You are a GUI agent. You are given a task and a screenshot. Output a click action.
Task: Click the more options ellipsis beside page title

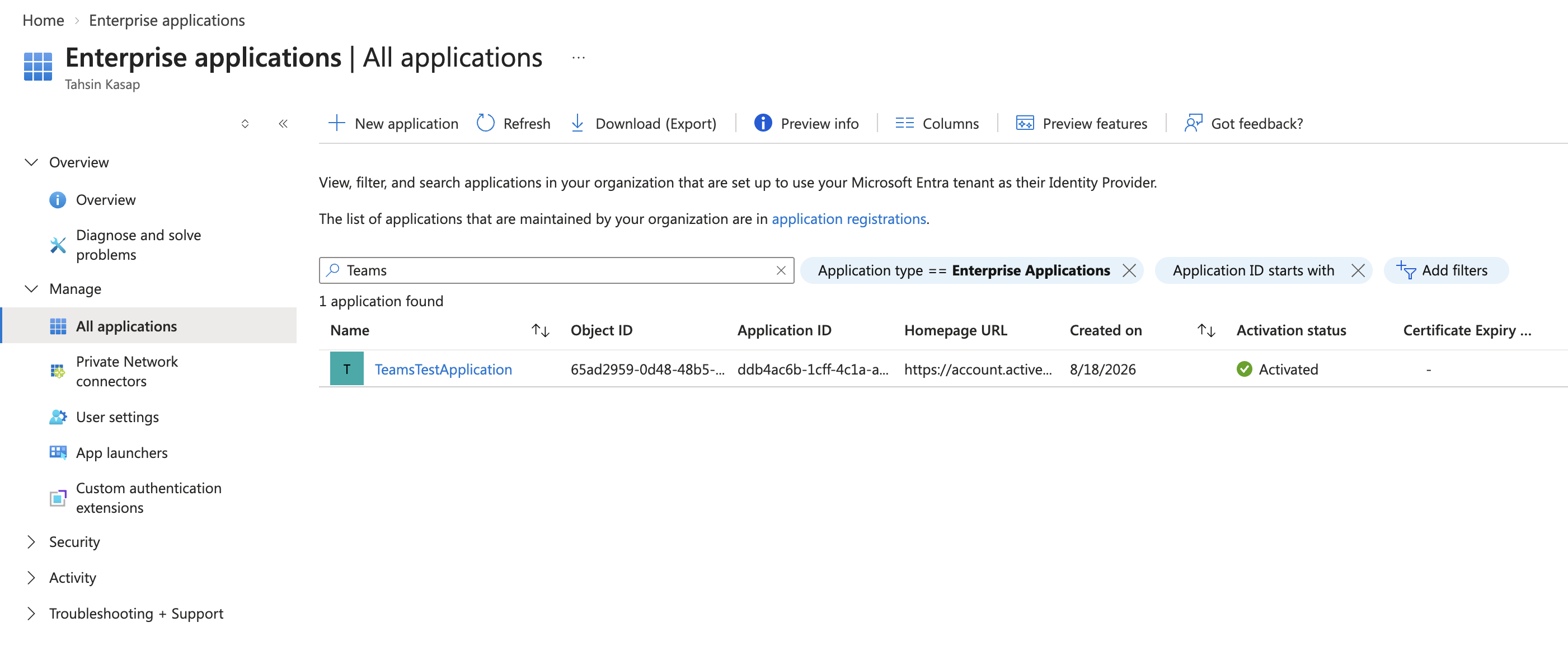(x=578, y=58)
